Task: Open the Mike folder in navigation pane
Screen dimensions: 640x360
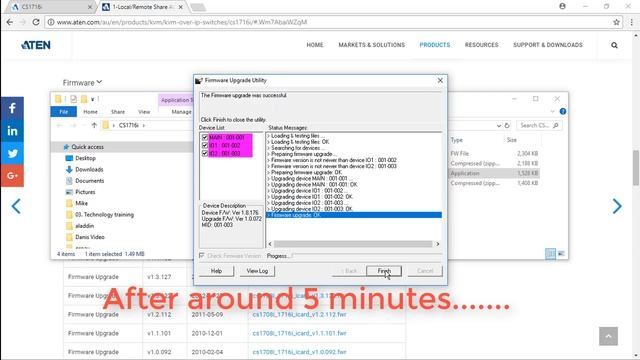Action: tap(81, 203)
